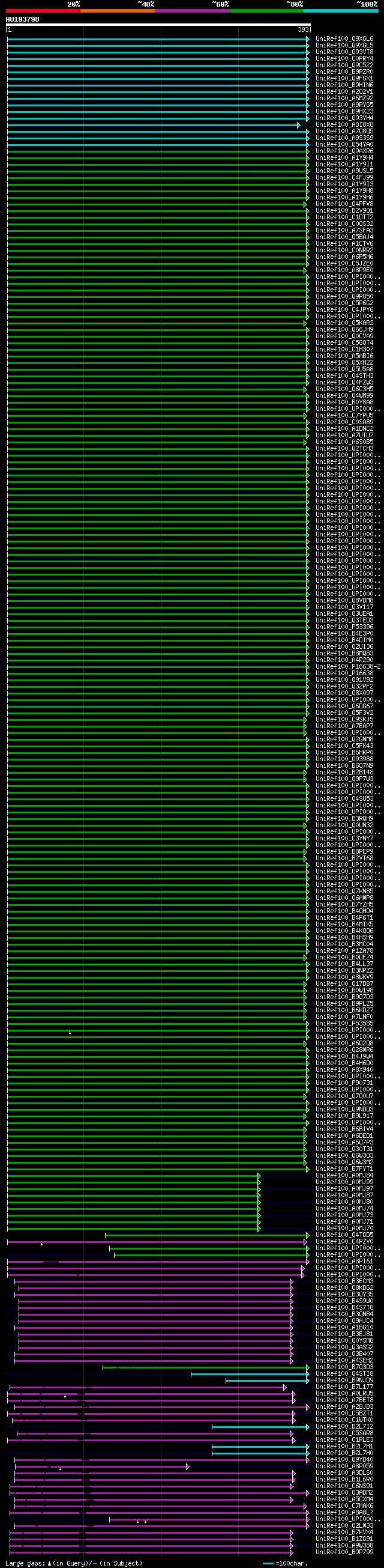Viewport: 384px width, 1568px height.
Task: Select the UniRef100_B9P799 label
Action: (x=344, y=1552)
